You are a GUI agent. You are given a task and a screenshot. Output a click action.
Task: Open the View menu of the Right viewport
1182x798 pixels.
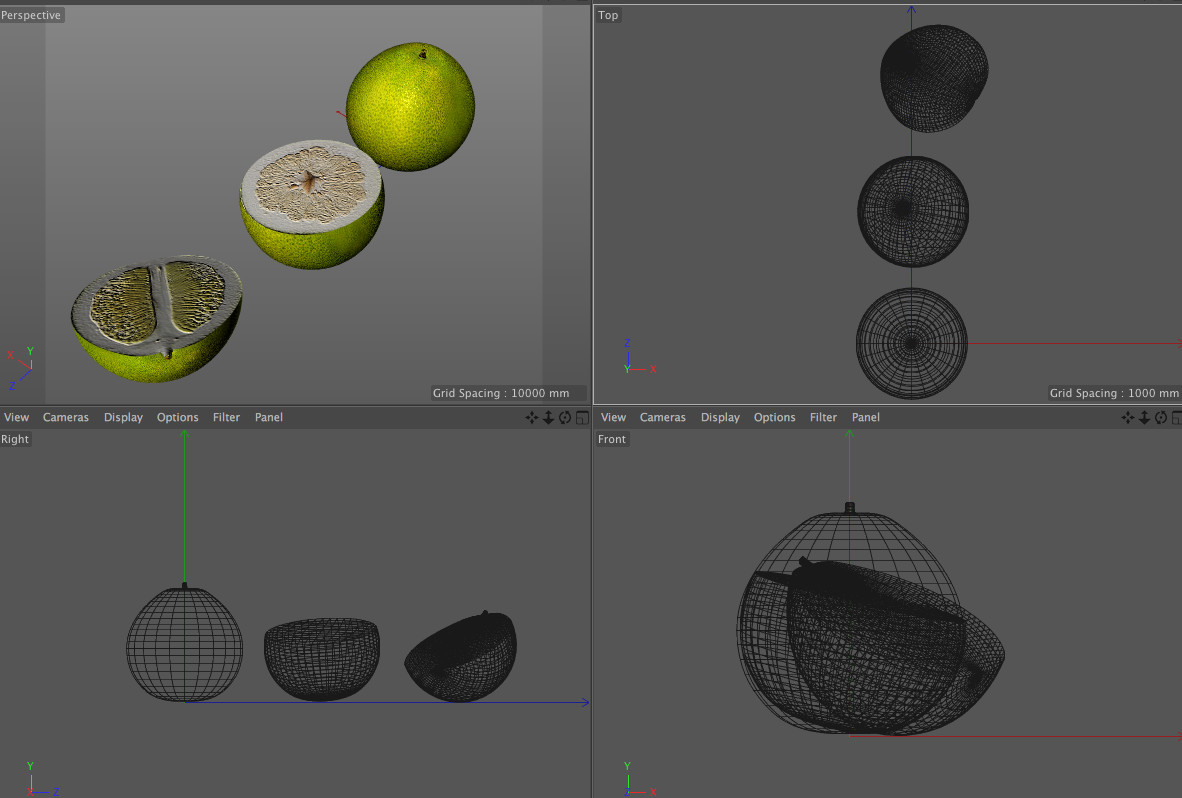(17, 417)
